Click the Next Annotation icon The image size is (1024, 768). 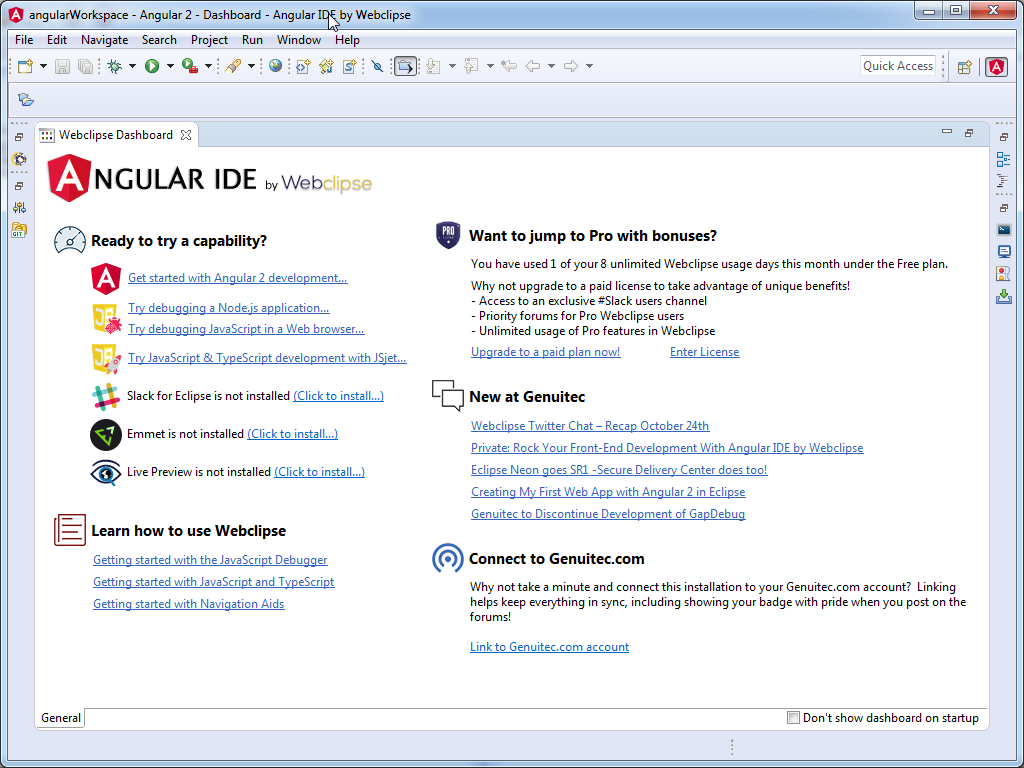[433, 66]
